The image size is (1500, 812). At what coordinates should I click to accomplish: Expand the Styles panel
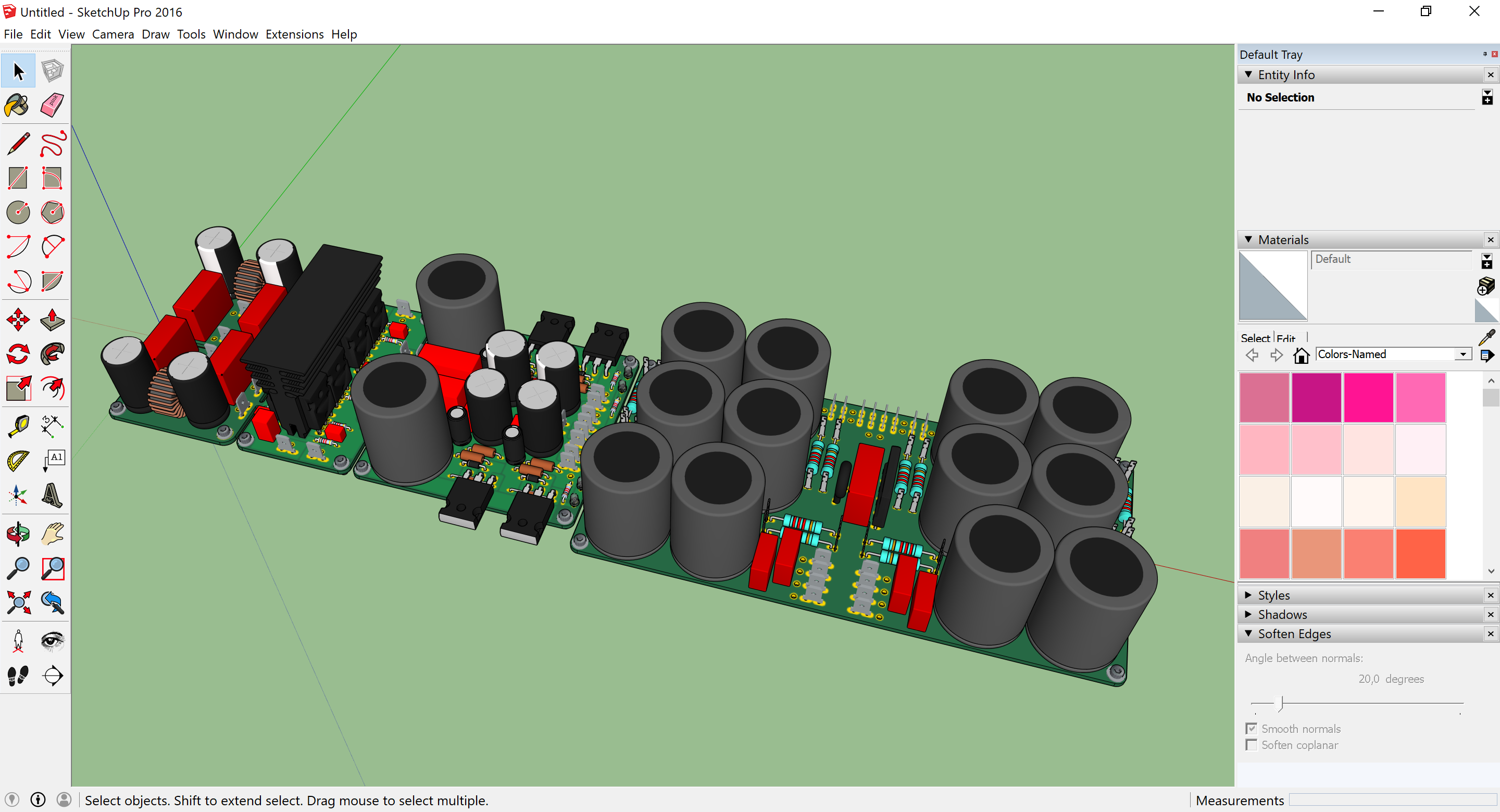point(1248,595)
